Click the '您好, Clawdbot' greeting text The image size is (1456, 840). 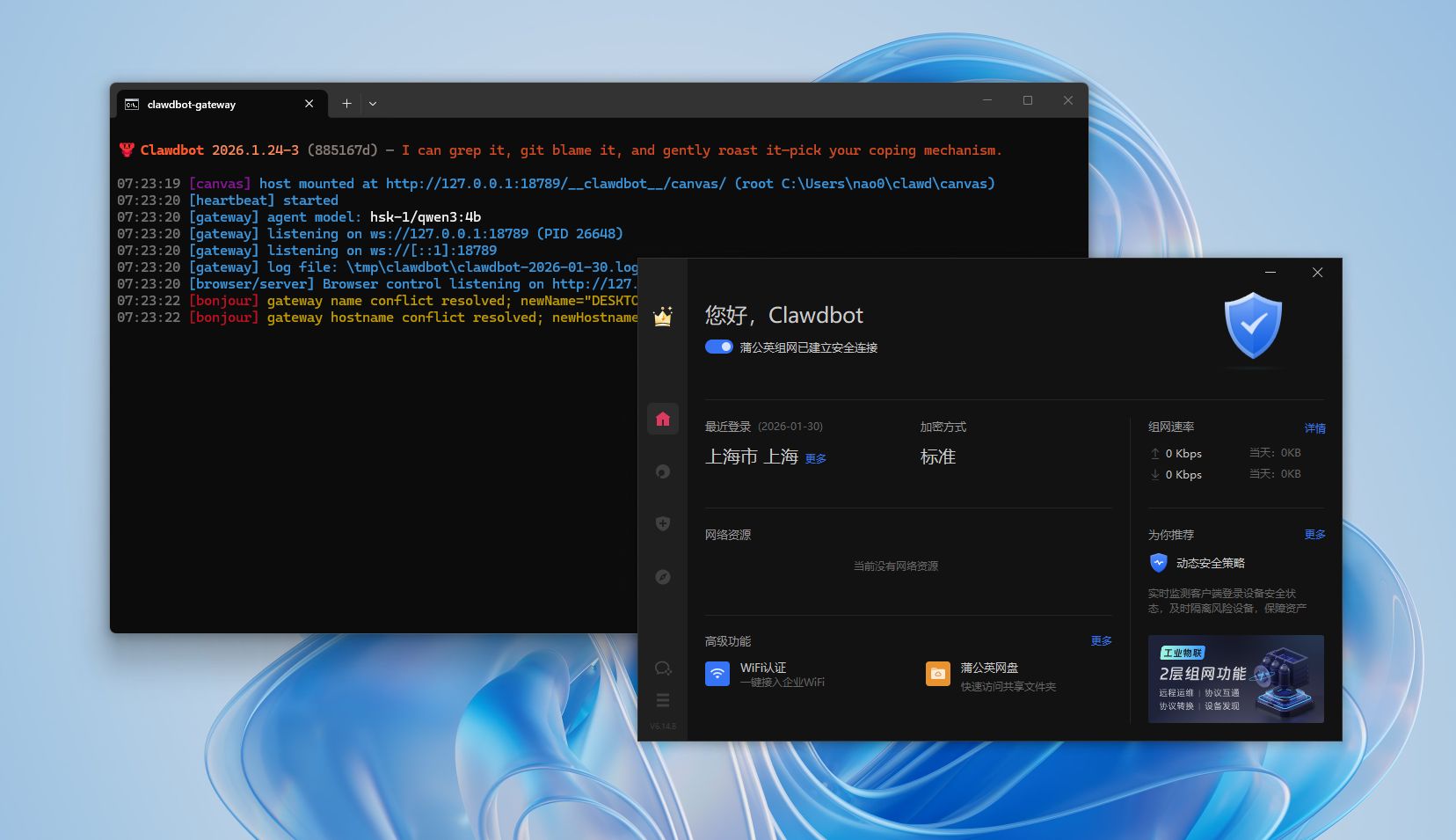point(784,315)
